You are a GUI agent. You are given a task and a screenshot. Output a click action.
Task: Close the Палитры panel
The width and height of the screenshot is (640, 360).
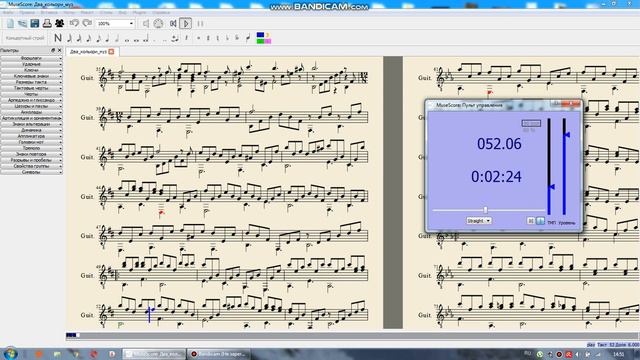[x=60, y=50]
